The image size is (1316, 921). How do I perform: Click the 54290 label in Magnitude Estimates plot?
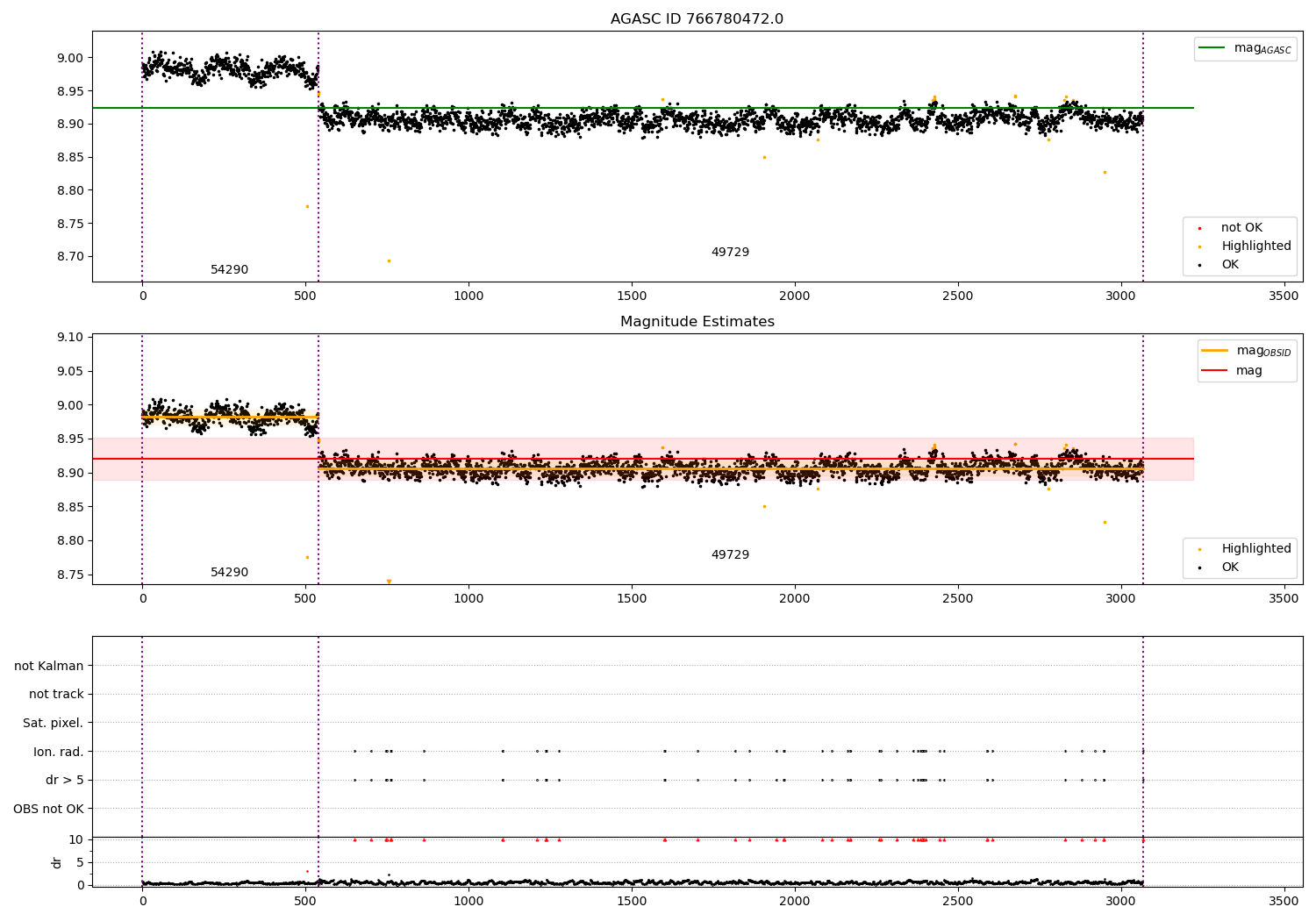pyautogui.click(x=229, y=573)
